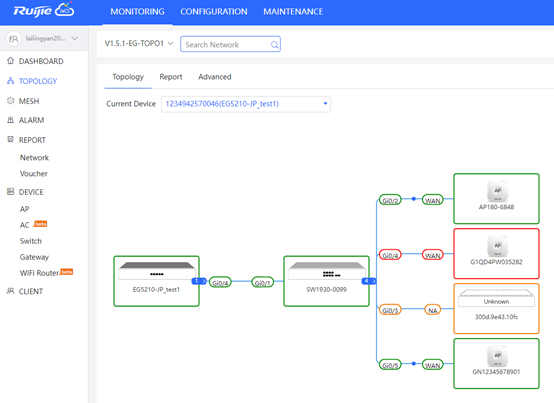Select the G1QD4PW035282 access point icon
The width and height of the screenshot is (554, 403).
[x=496, y=246]
